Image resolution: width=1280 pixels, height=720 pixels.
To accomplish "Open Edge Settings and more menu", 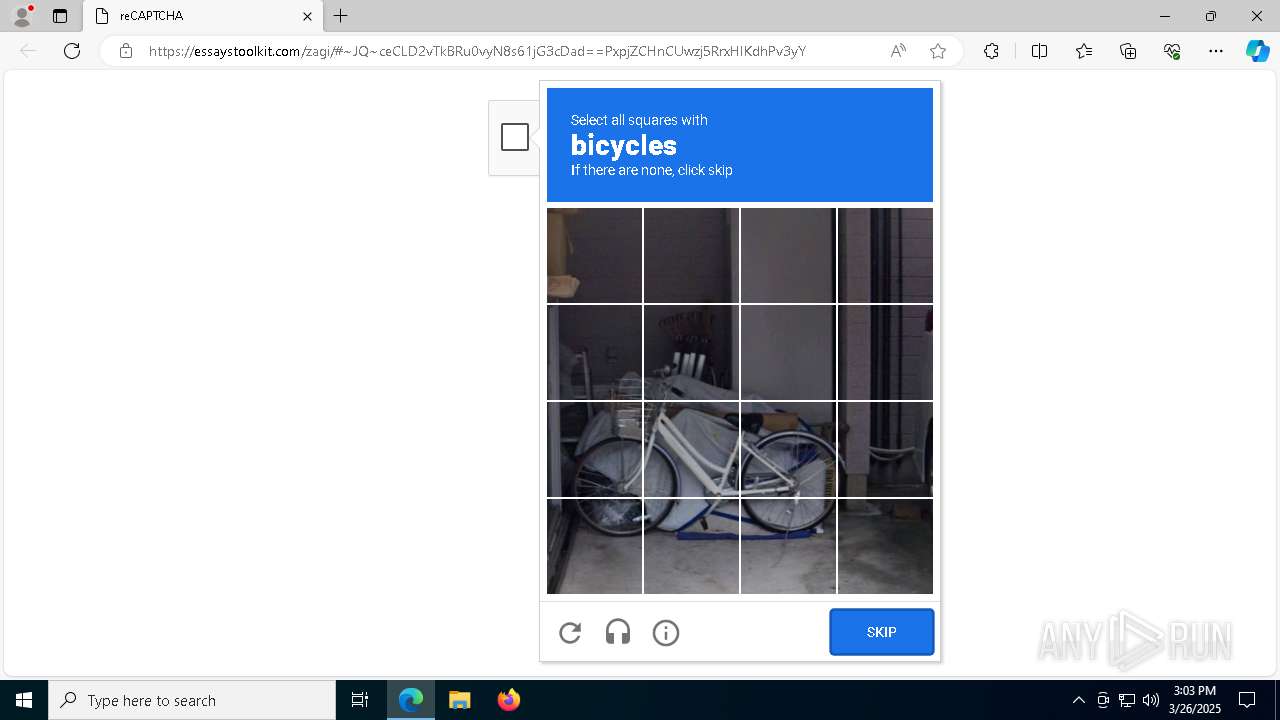I will point(1216,51).
